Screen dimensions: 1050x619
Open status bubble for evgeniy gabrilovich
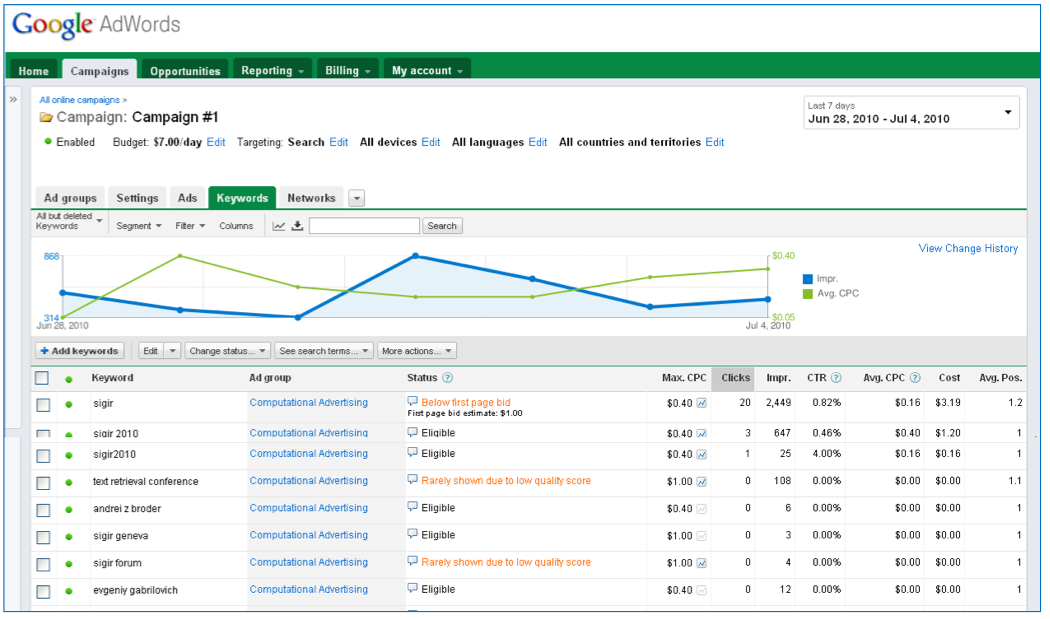(412, 589)
